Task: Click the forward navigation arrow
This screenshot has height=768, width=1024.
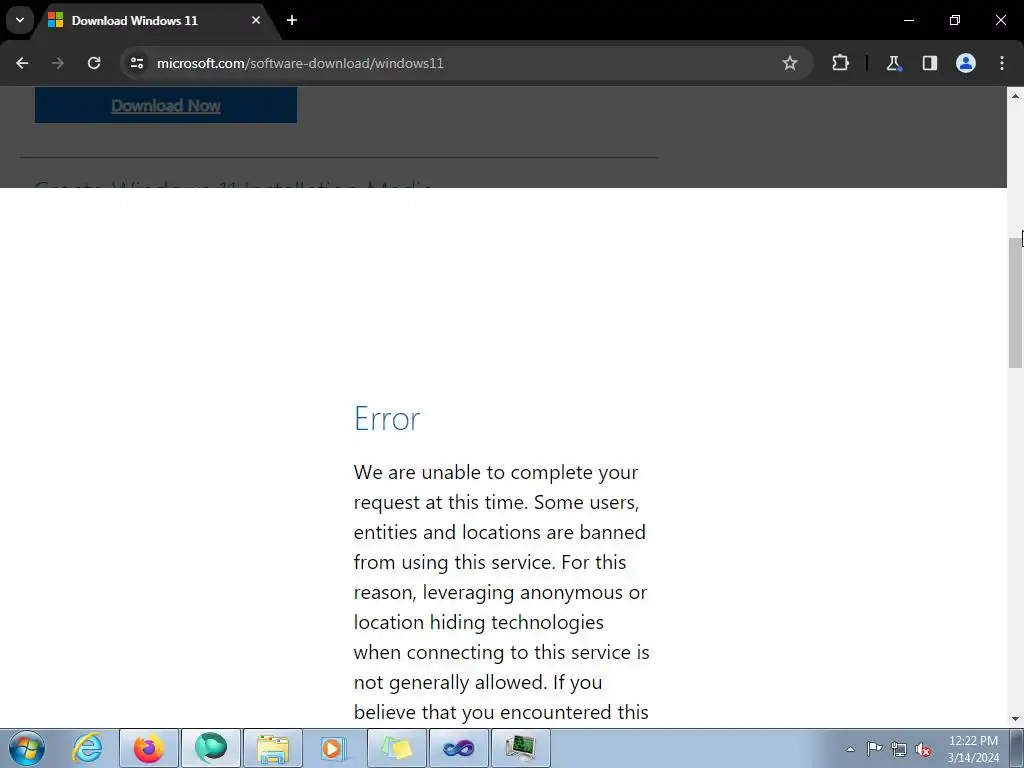Action: click(58, 63)
